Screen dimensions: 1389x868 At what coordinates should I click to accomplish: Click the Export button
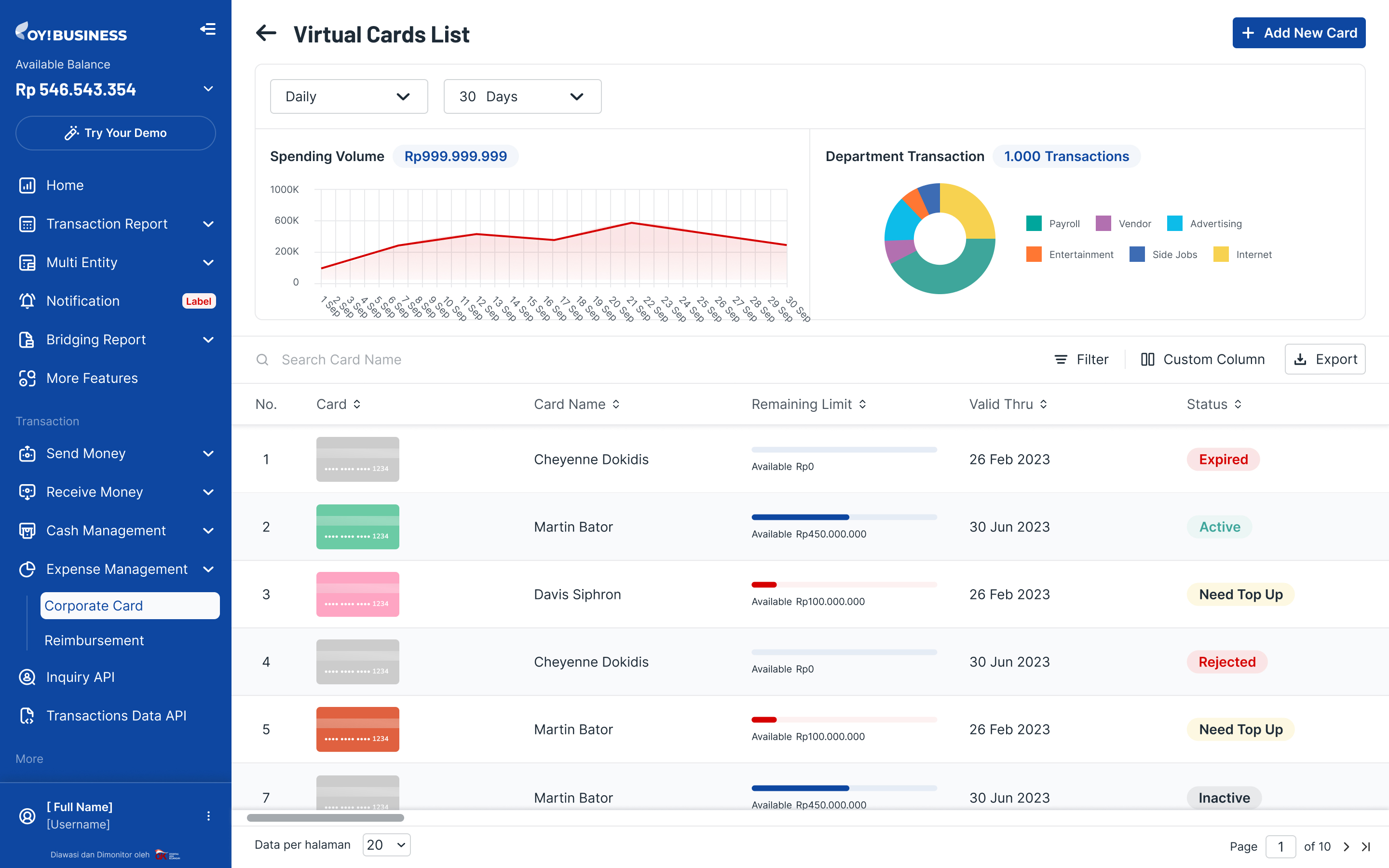coord(1325,359)
